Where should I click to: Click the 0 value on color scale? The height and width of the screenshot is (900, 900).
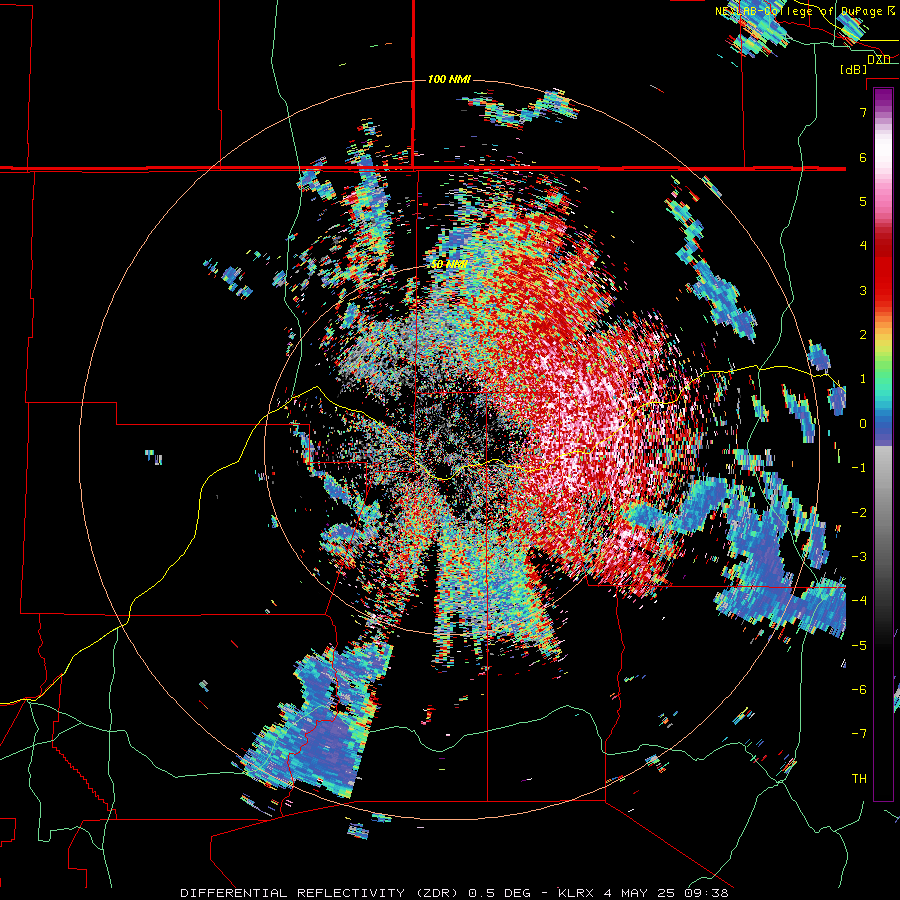point(863,424)
